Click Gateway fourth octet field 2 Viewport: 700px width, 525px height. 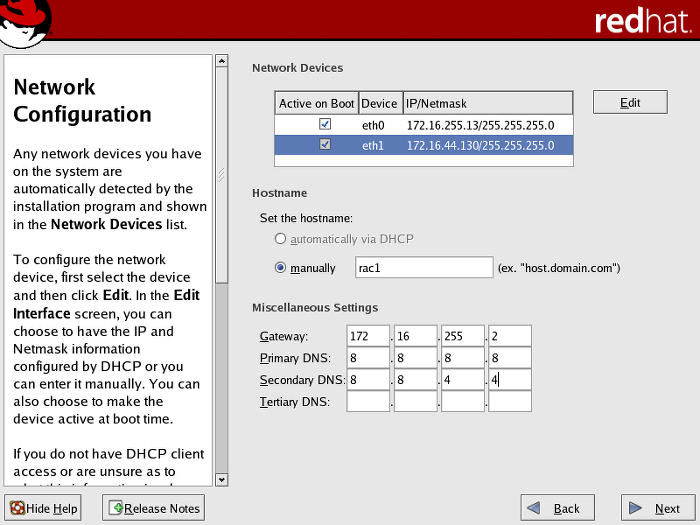pyautogui.click(x=510, y=336)
